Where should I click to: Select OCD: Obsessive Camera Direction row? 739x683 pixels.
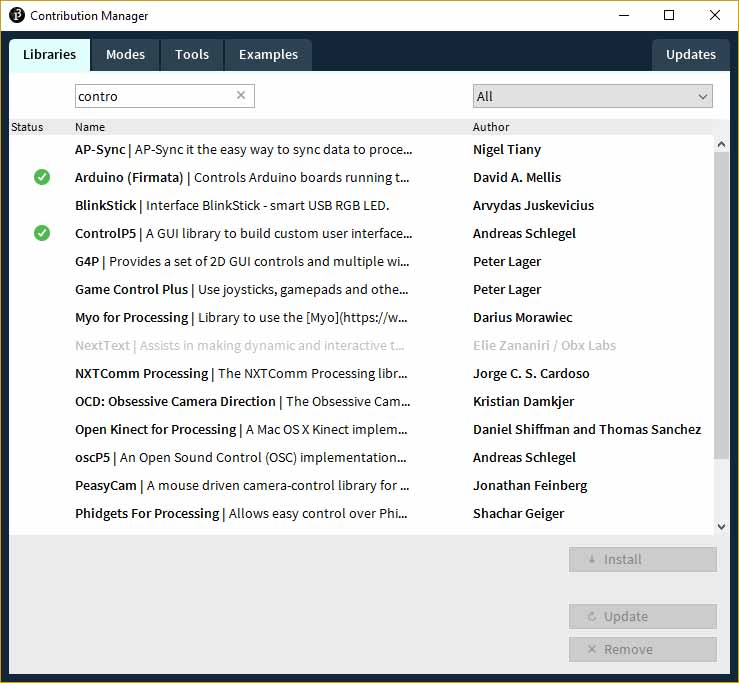click(x=361, y=402)
